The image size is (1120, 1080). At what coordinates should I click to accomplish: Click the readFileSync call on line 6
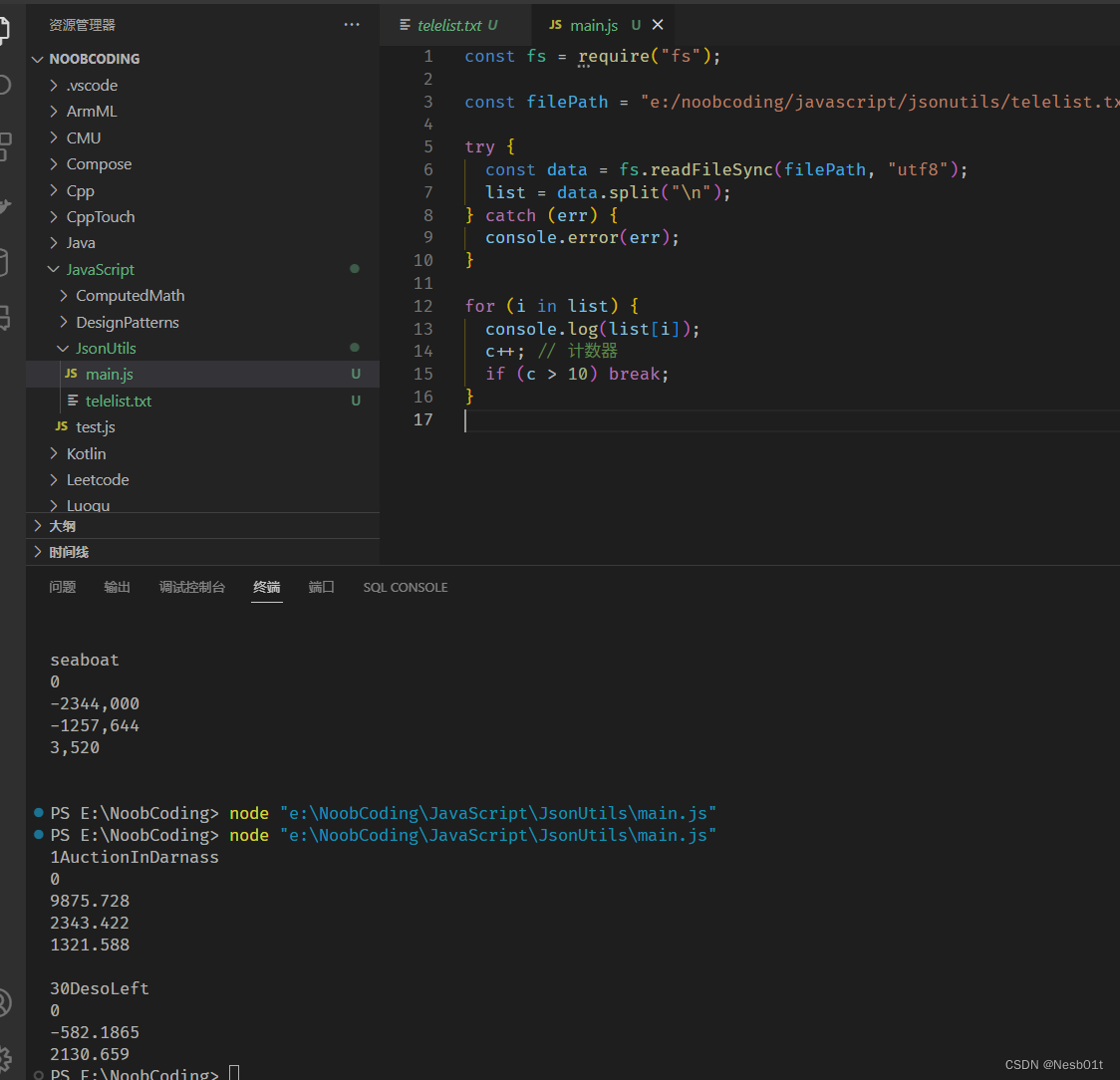click(x=711, y=170)
